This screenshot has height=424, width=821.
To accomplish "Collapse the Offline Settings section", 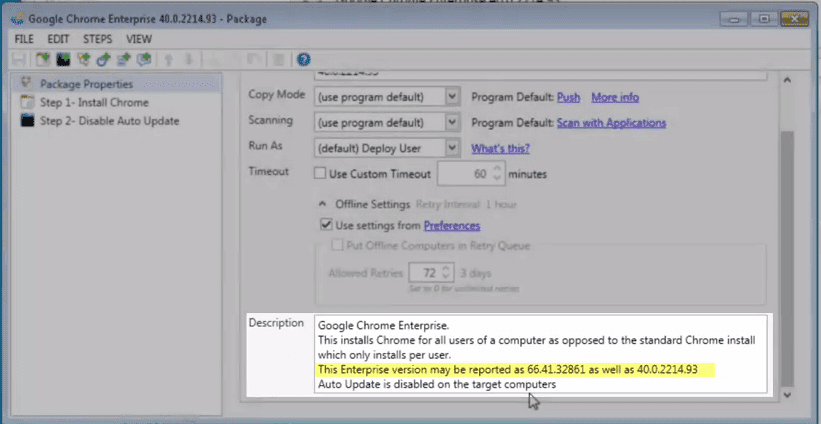I will tap(324, 204).
